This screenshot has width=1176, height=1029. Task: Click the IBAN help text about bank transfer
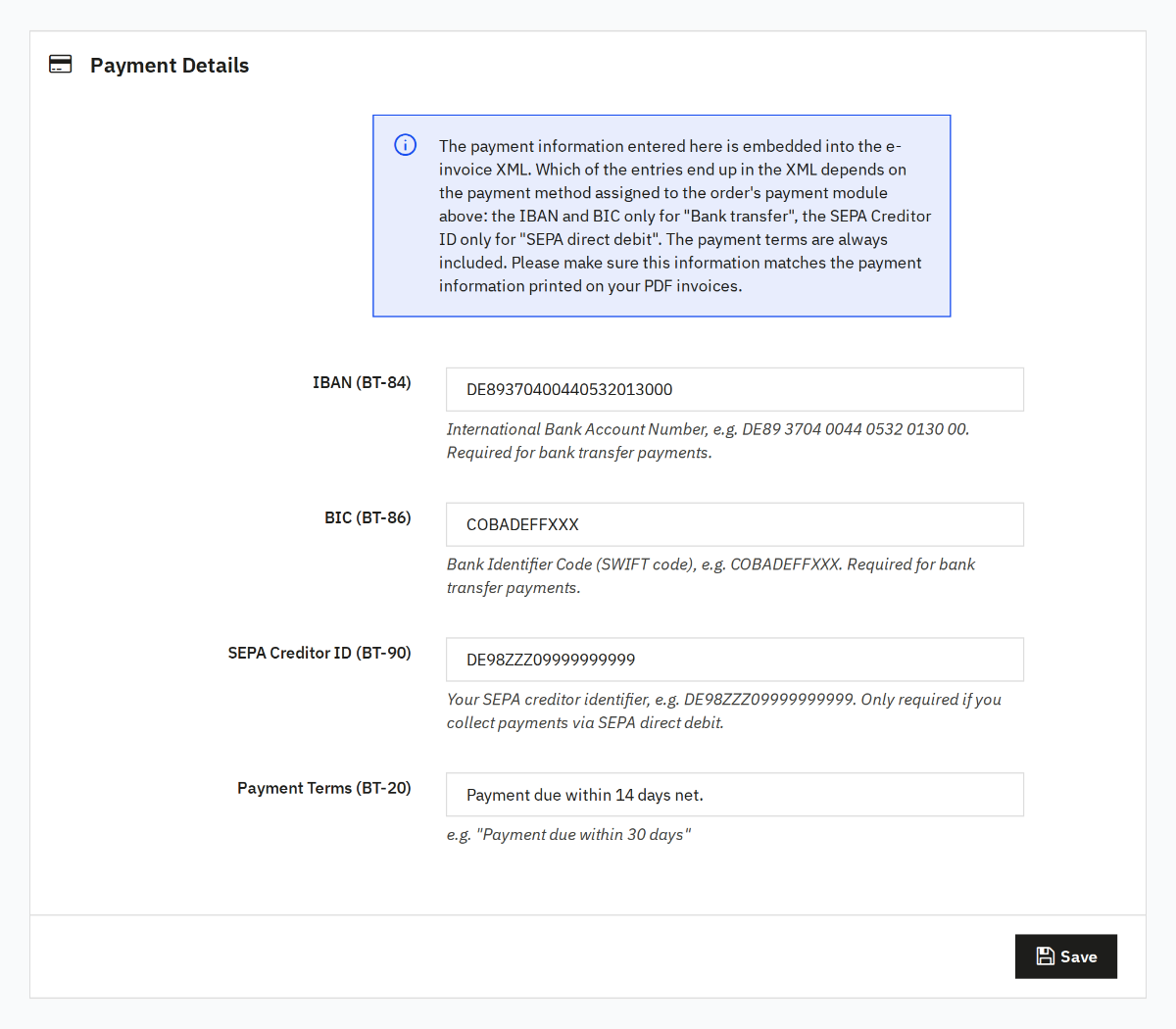709,441
